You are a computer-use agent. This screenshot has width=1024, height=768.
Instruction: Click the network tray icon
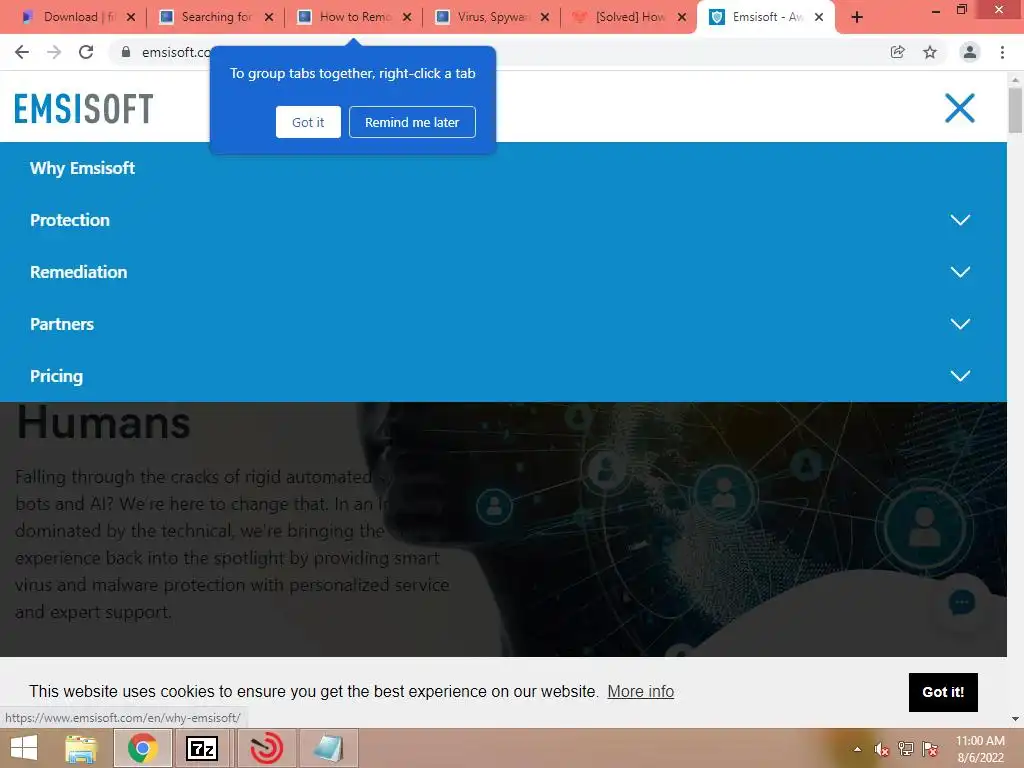coord(906,749)
